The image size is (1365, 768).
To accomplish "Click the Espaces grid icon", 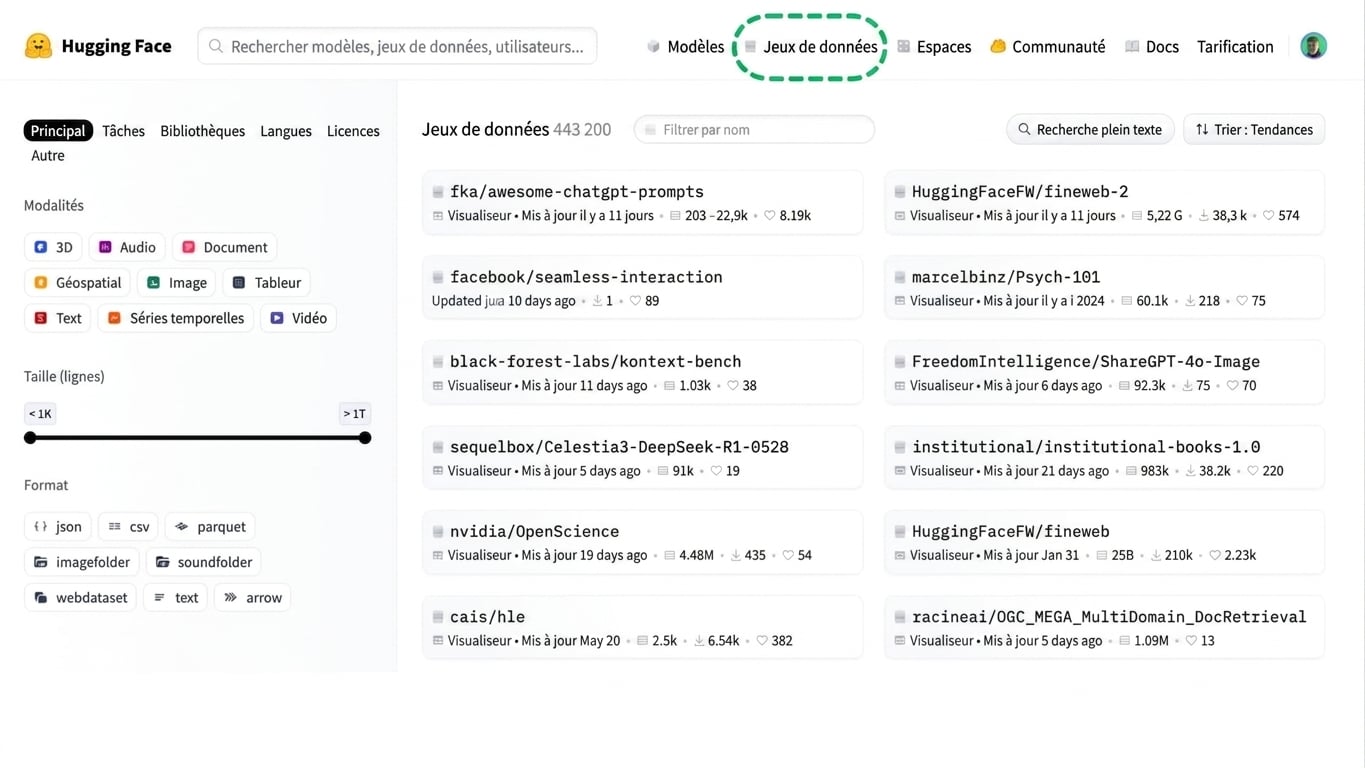I will pos(904,46).
